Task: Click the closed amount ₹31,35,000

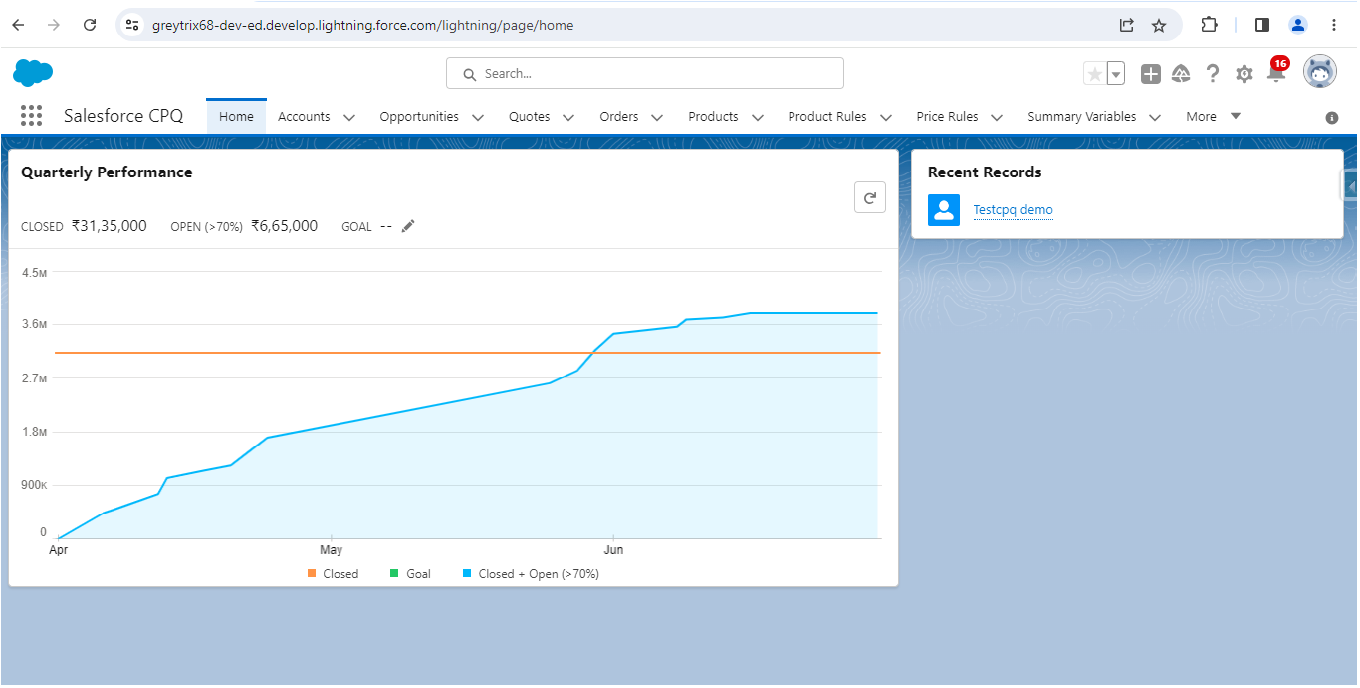Action: click(109, 226)
